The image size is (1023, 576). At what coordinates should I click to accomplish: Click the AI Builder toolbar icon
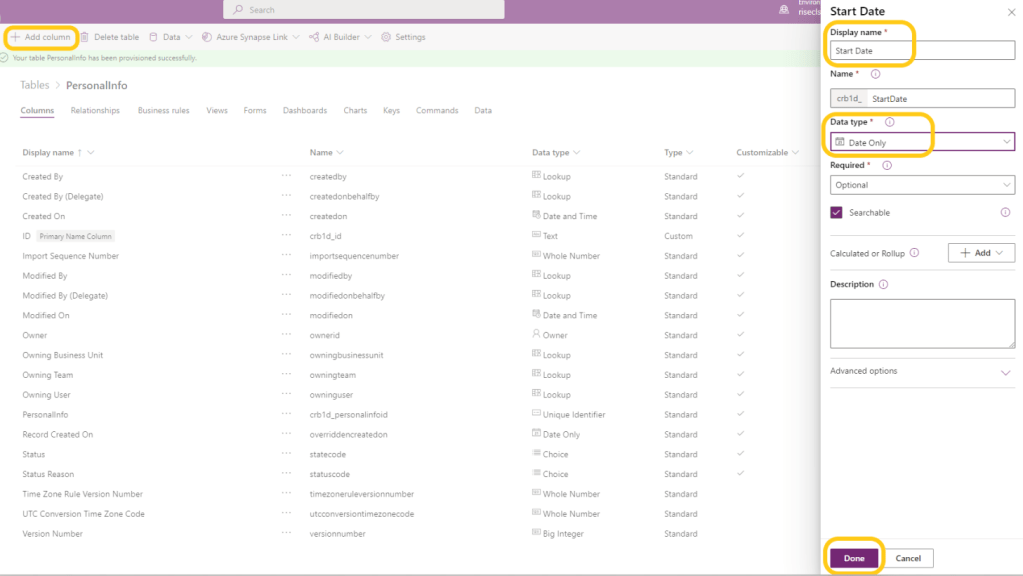click(314, 37)
